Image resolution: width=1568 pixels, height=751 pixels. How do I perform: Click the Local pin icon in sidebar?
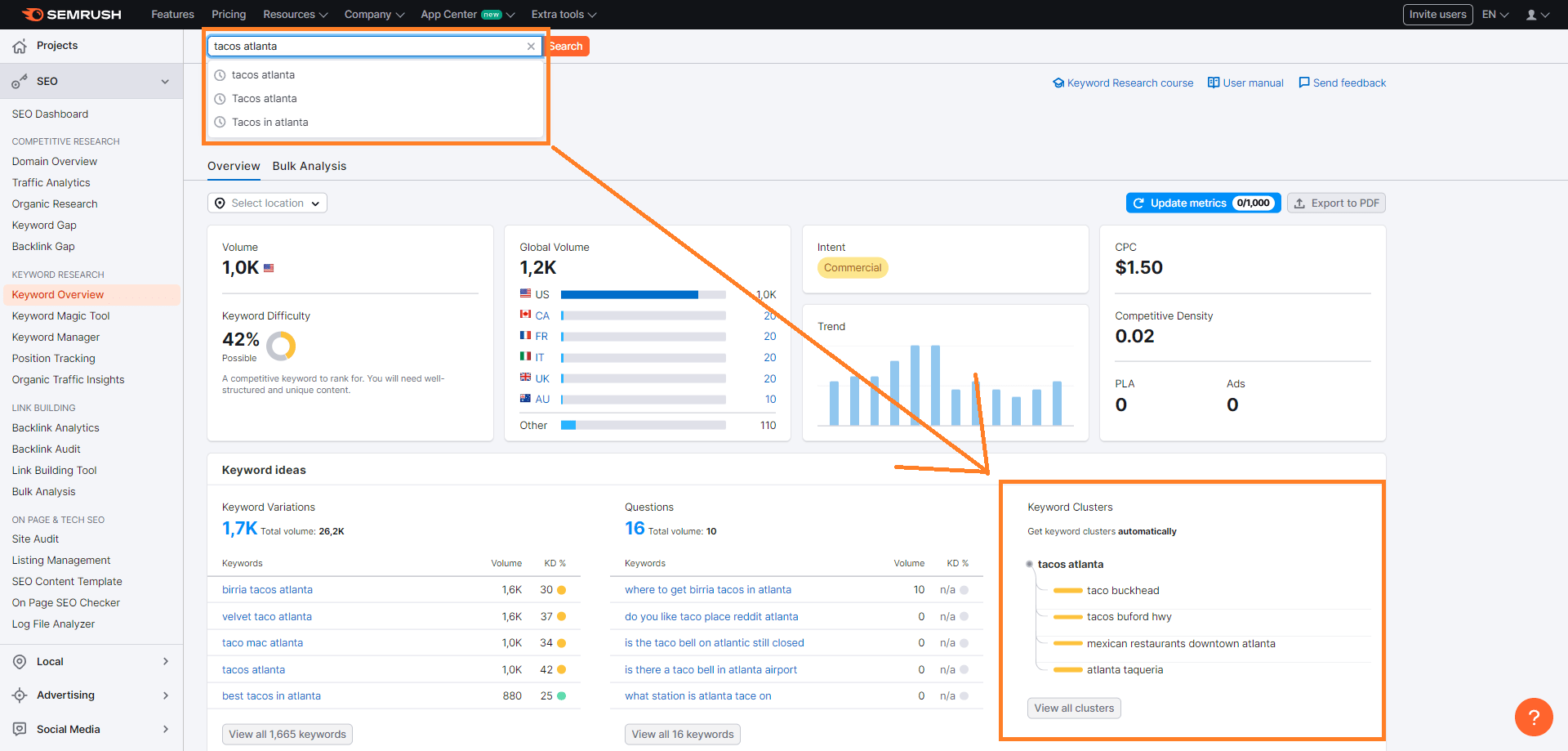point(20,662)
